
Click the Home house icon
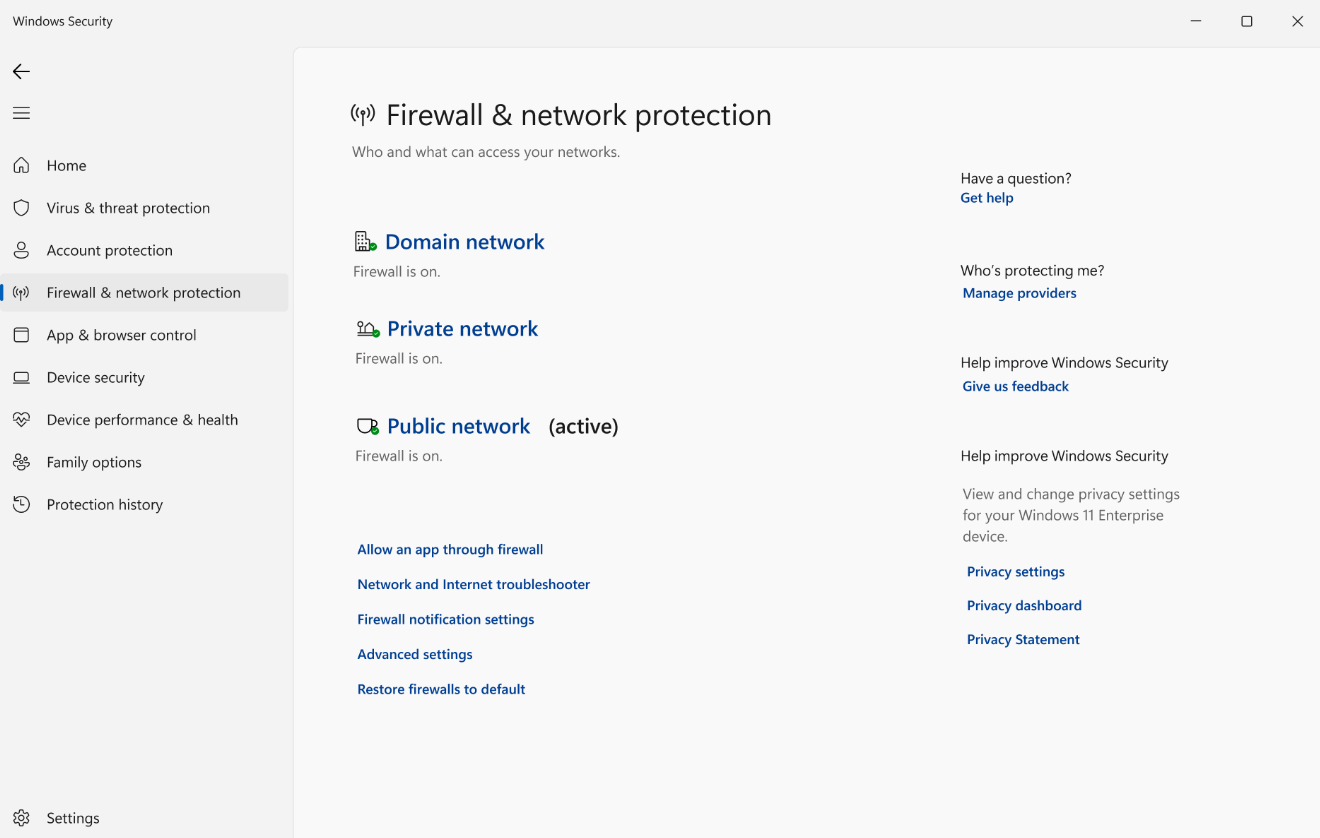21,165
